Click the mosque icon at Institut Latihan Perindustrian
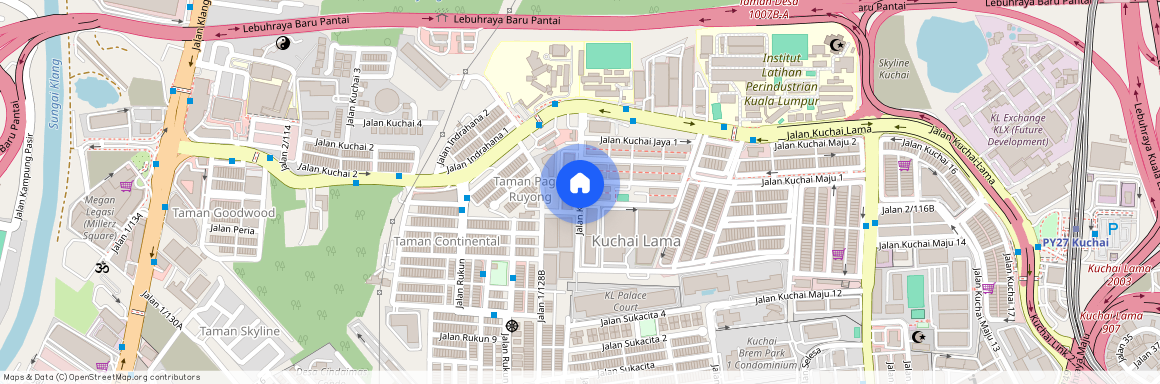 point(837,46)
